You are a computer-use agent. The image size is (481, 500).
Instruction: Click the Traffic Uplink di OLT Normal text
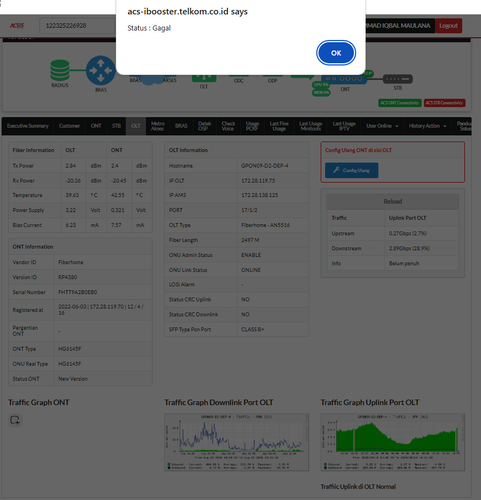pyautogui.click(x=358, y=487)
